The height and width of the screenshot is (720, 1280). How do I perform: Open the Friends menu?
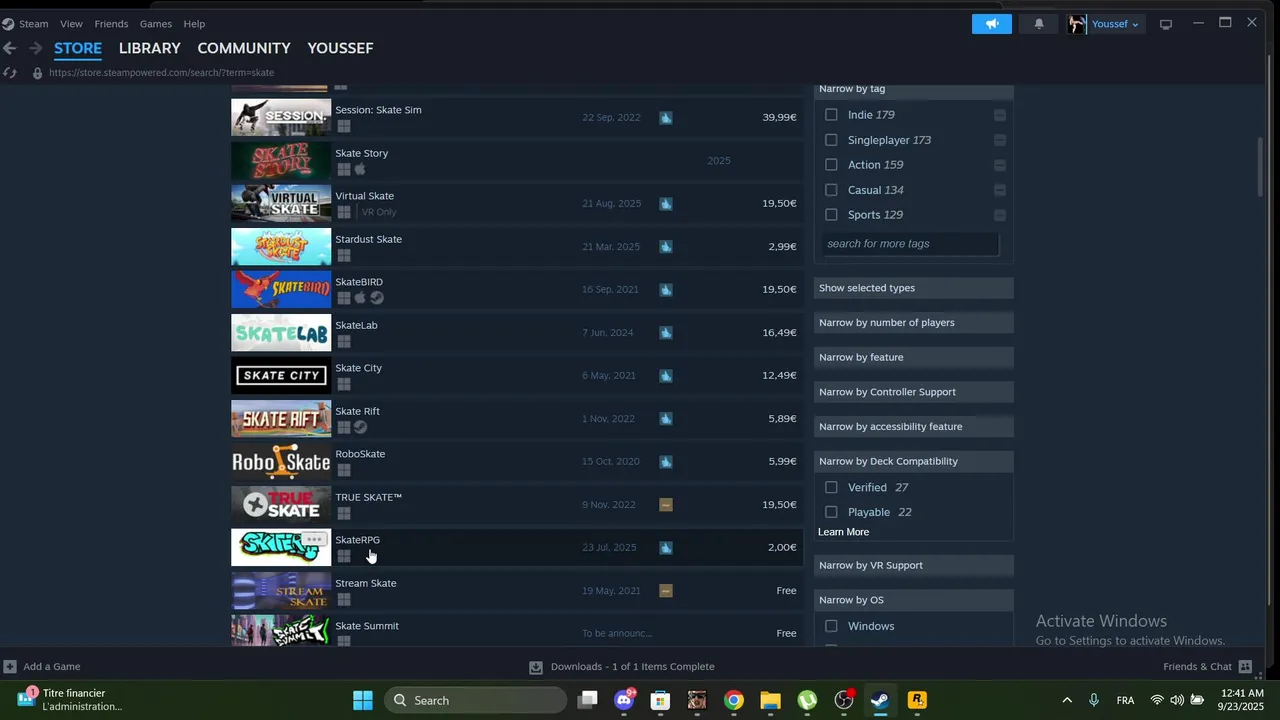[x=111, y=24]
